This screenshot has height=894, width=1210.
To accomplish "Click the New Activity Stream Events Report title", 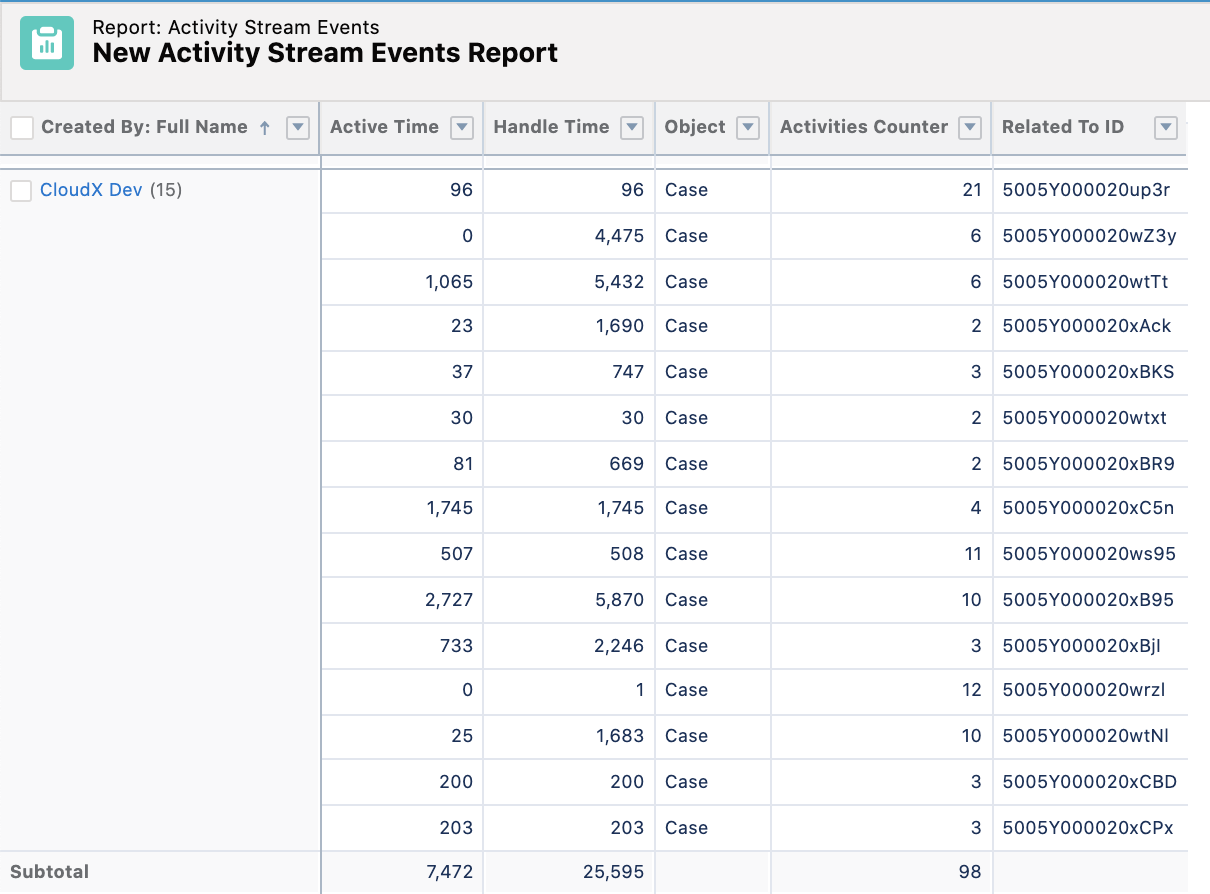I will point(325,53).
